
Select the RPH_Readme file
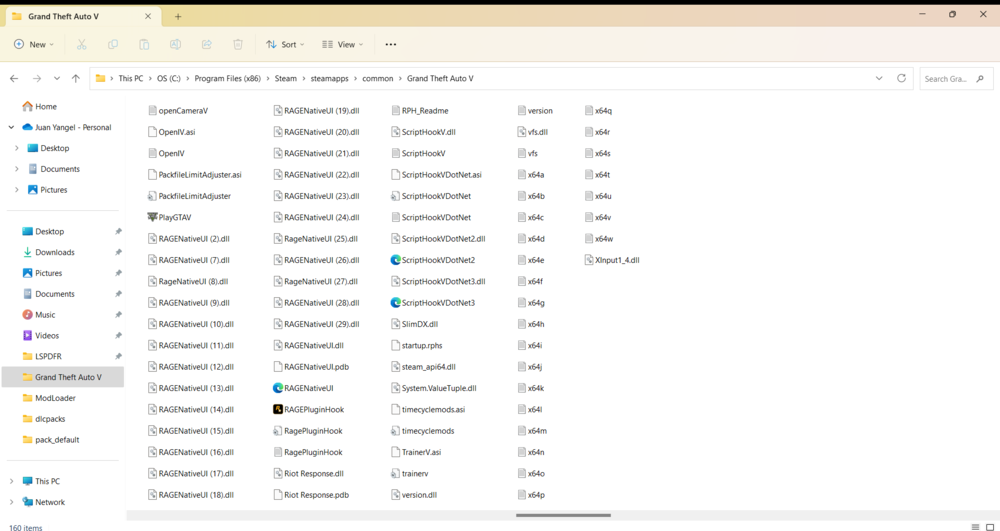click(420, 110)
